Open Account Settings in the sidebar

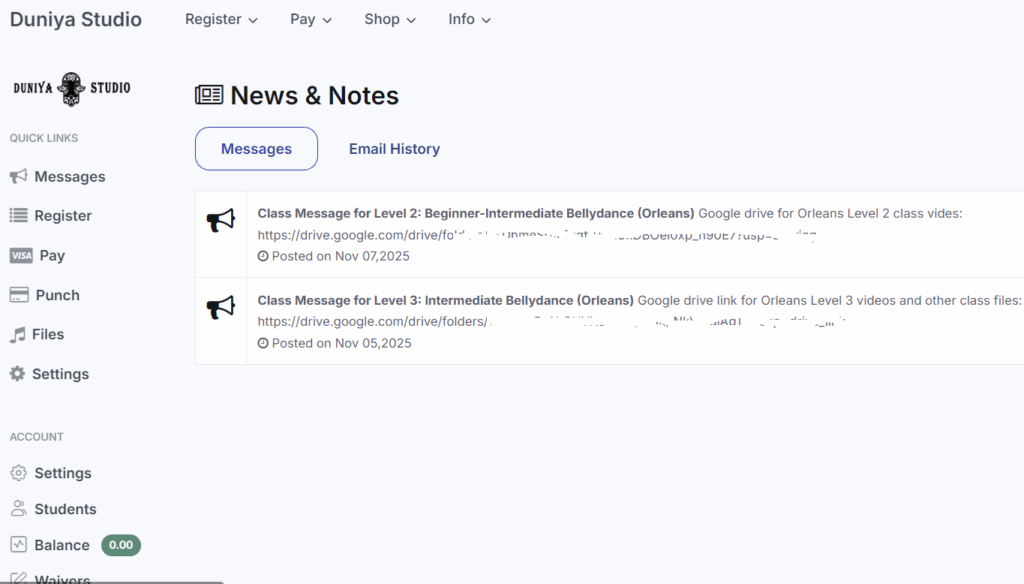point(62,473)
